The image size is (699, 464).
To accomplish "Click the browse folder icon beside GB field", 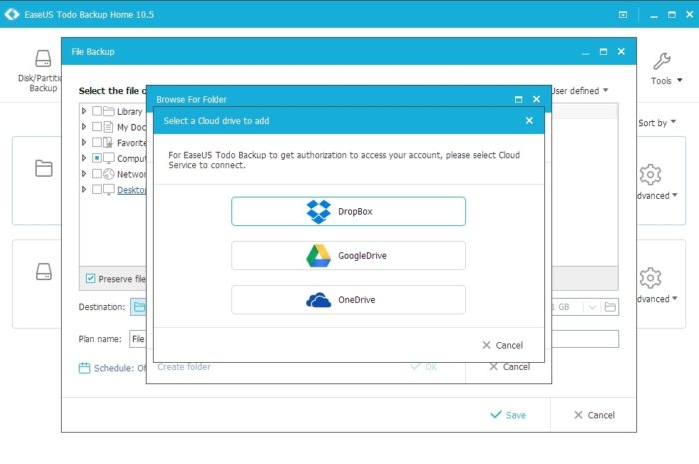I will coord(610,307).
